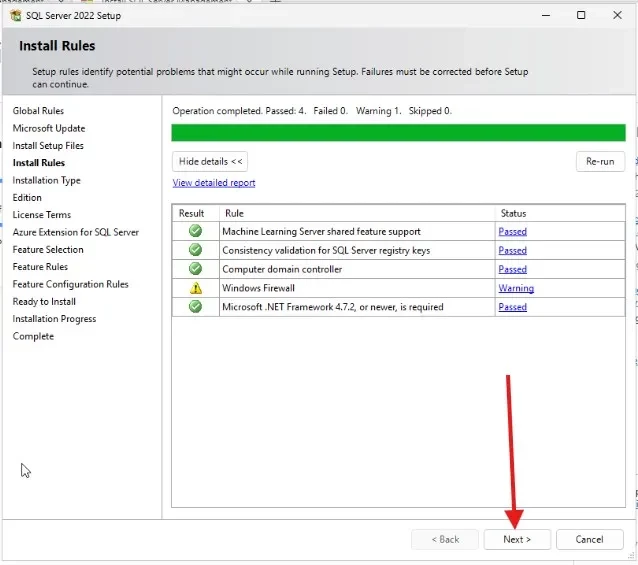Click the green completed progress bar
Viewport: 638px width, 565px height.
(398, 133)
